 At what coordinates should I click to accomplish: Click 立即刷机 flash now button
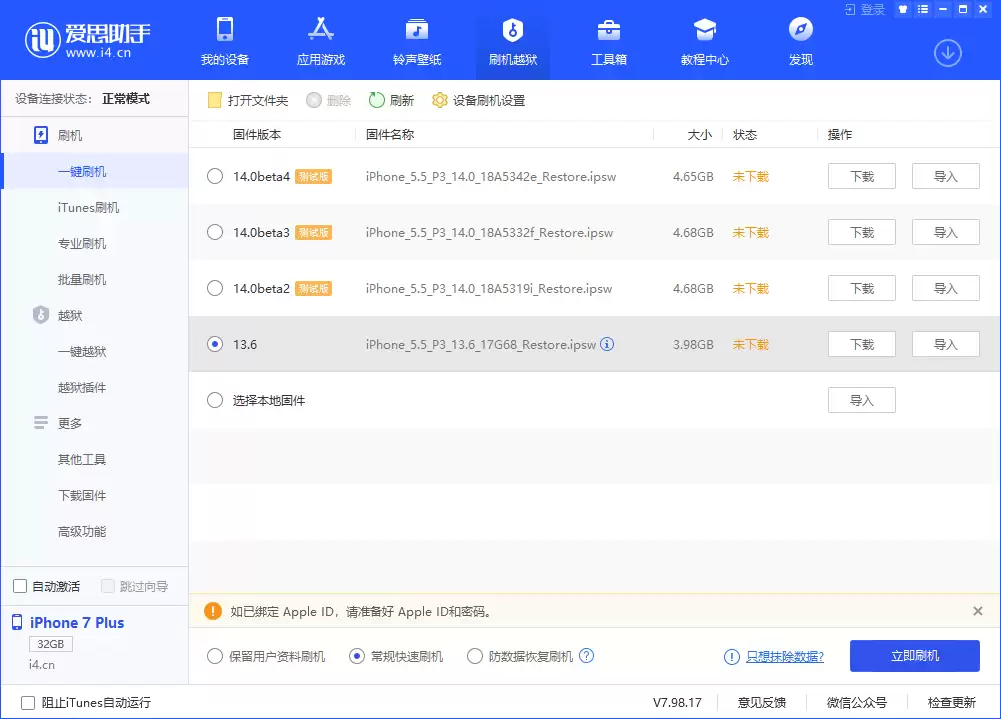[x=914, y=656]
